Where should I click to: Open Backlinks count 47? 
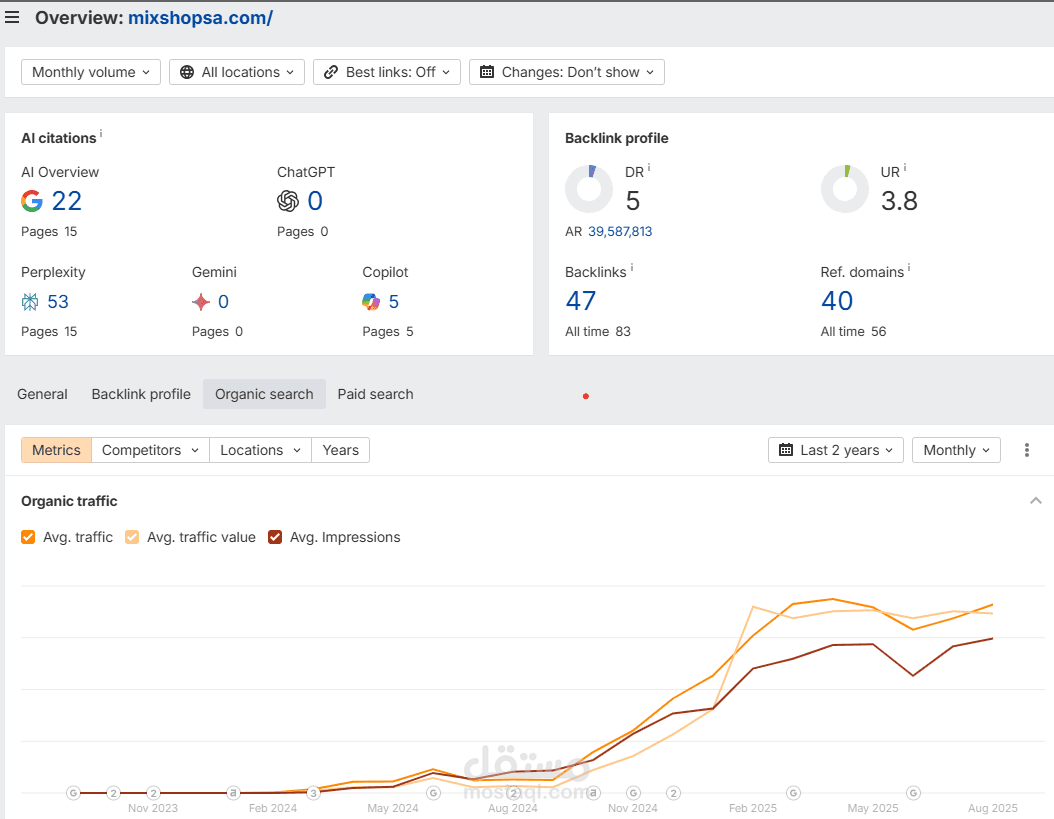581,301
